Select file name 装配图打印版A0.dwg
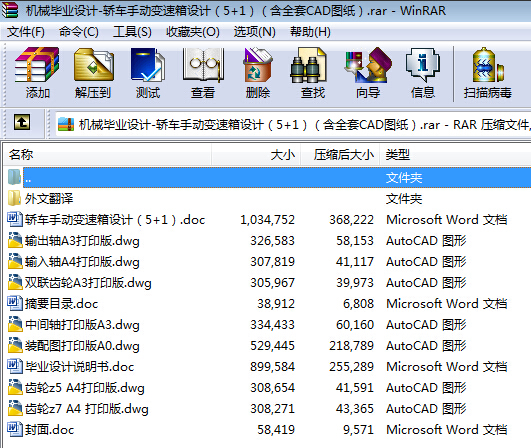This screenshot has width=531, height=448. coord(82,346)
